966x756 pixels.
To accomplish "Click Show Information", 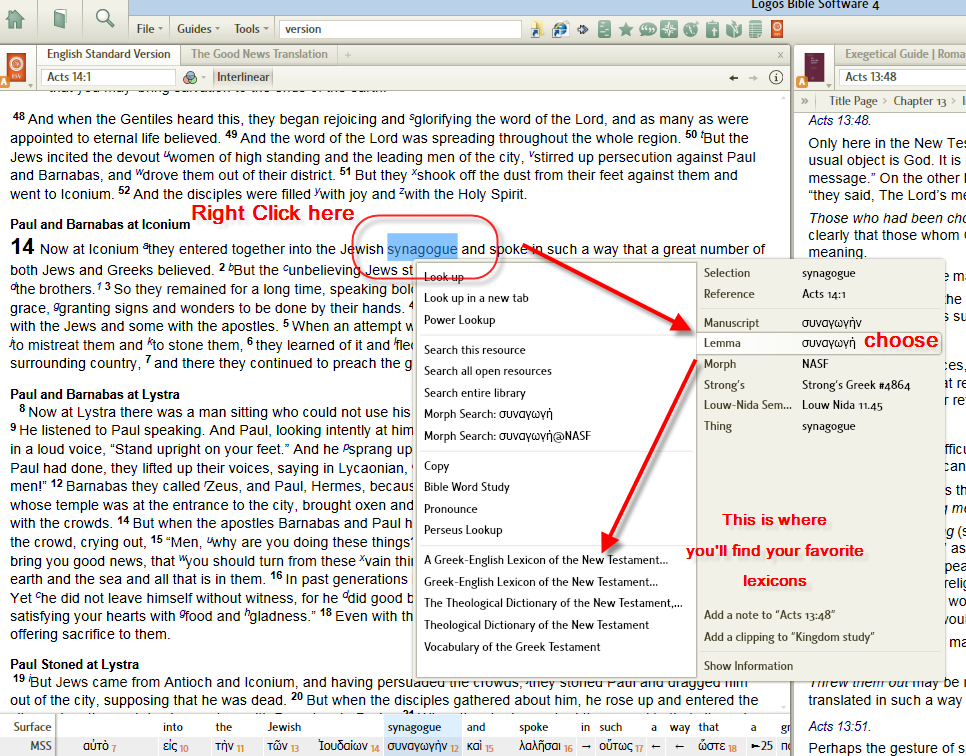I will point(748,666).
